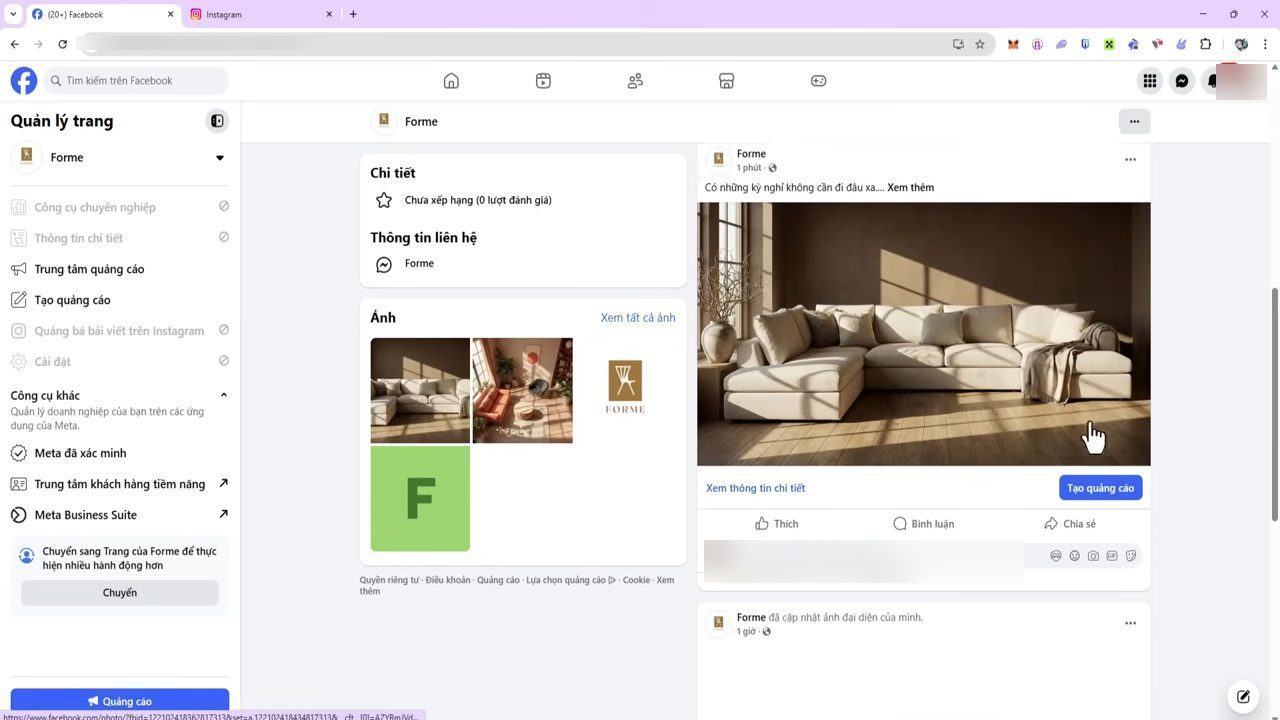Click the Điều khoản footer link
This screenshot has width=1280, height=720.
tap(448, 580)
